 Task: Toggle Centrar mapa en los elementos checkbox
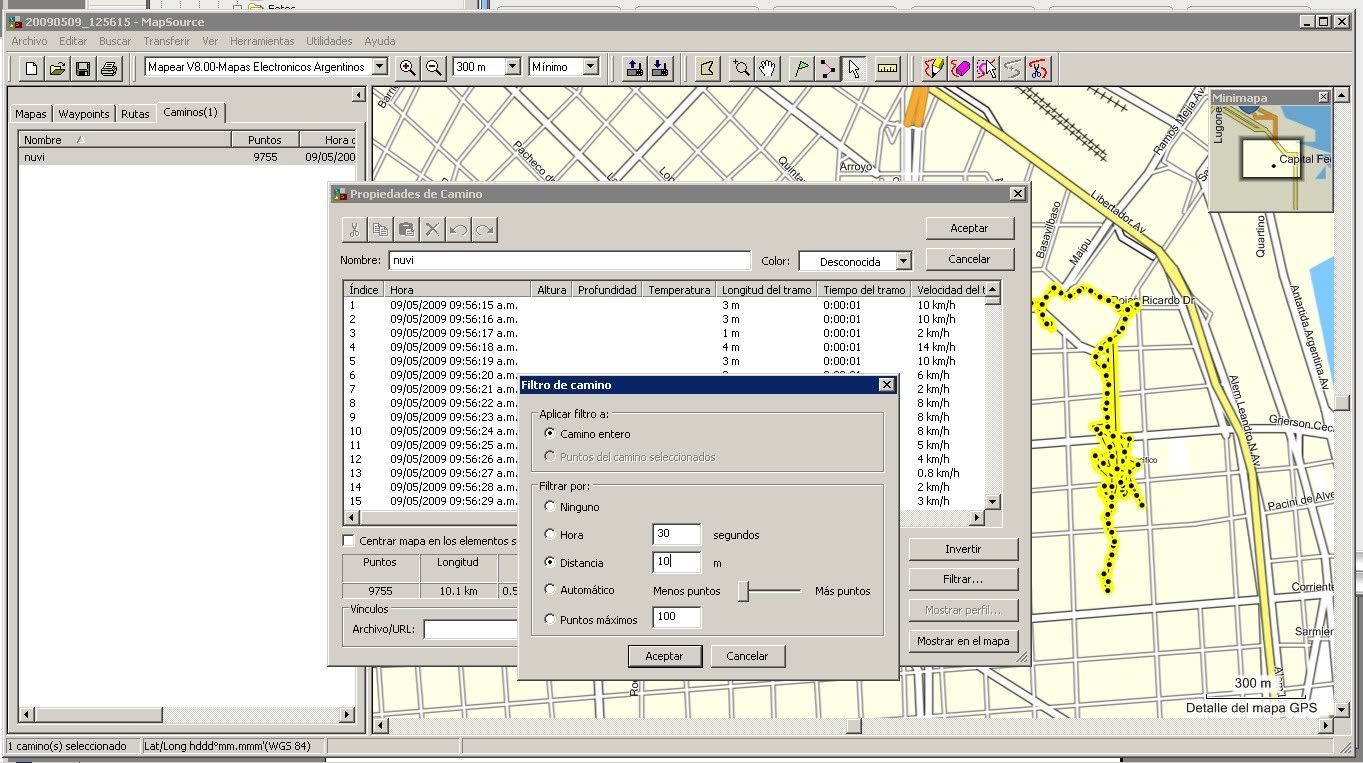pyautogui.click(x=349, y=541)
